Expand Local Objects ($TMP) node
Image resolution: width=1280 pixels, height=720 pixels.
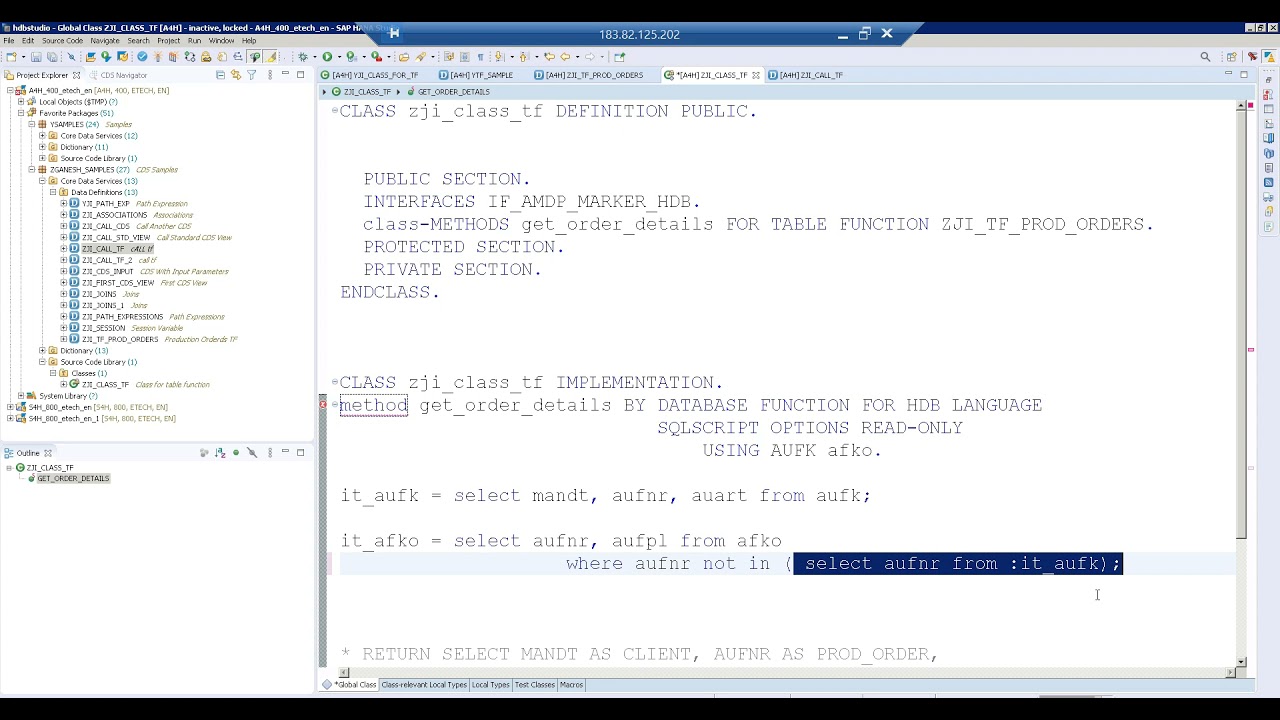point(21,101)
